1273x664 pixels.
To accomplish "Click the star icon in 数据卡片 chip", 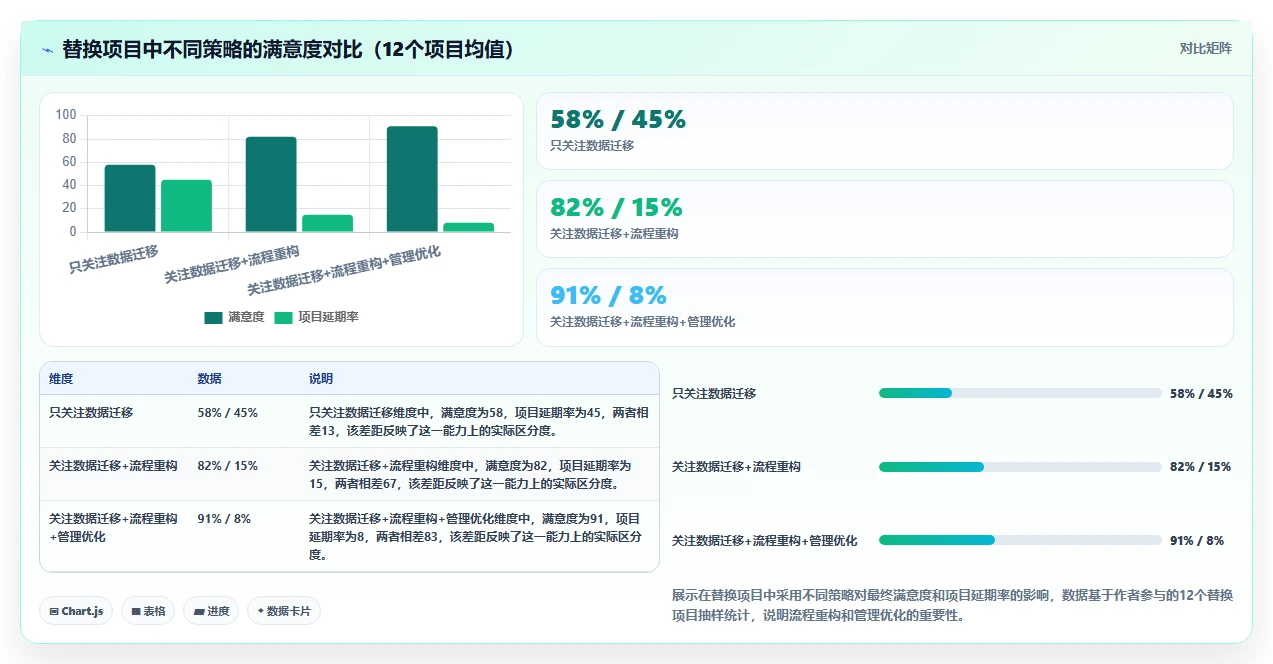I will [x=260, y=610].
